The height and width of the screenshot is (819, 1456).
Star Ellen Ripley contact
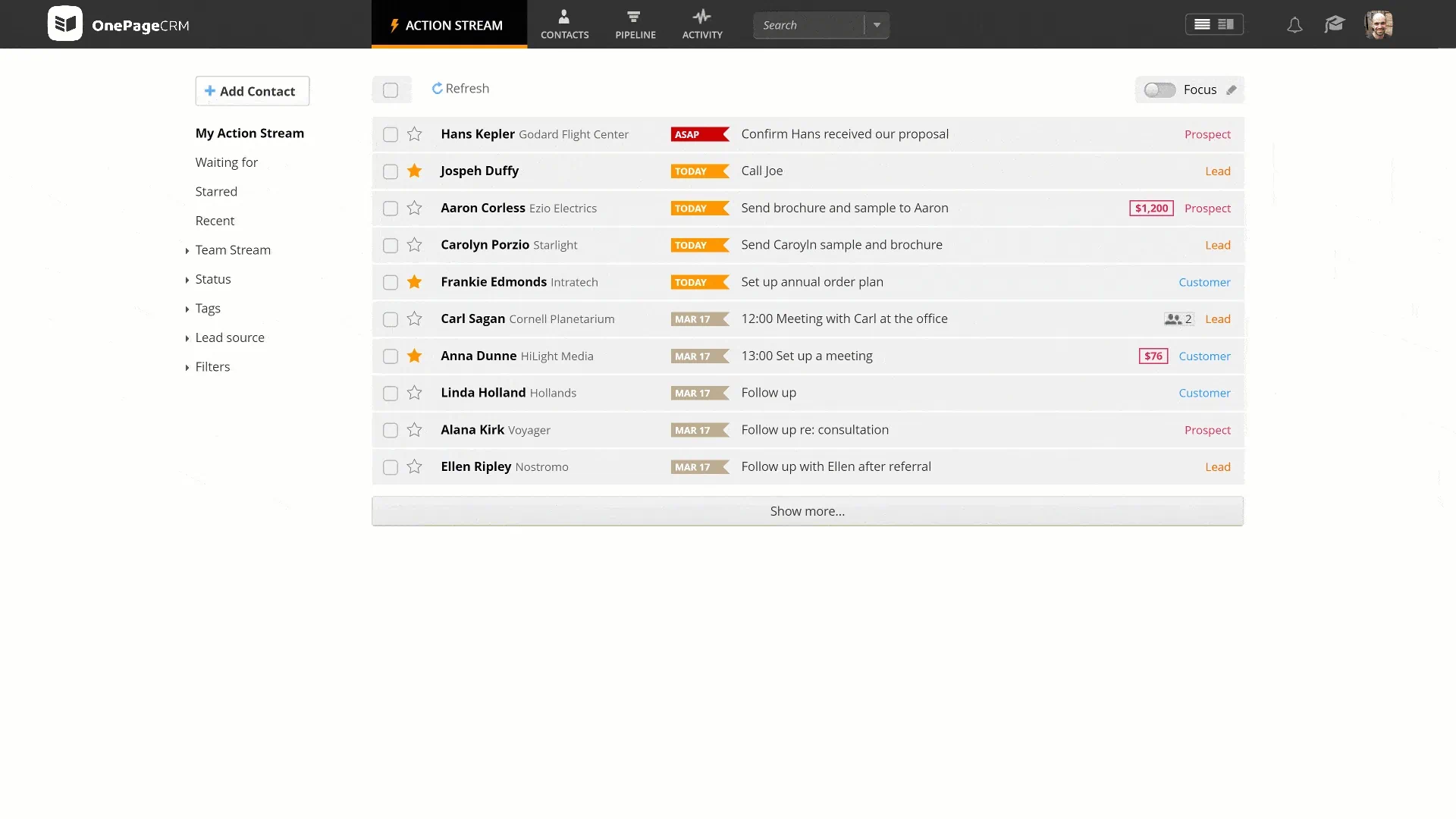coord(414,466)
